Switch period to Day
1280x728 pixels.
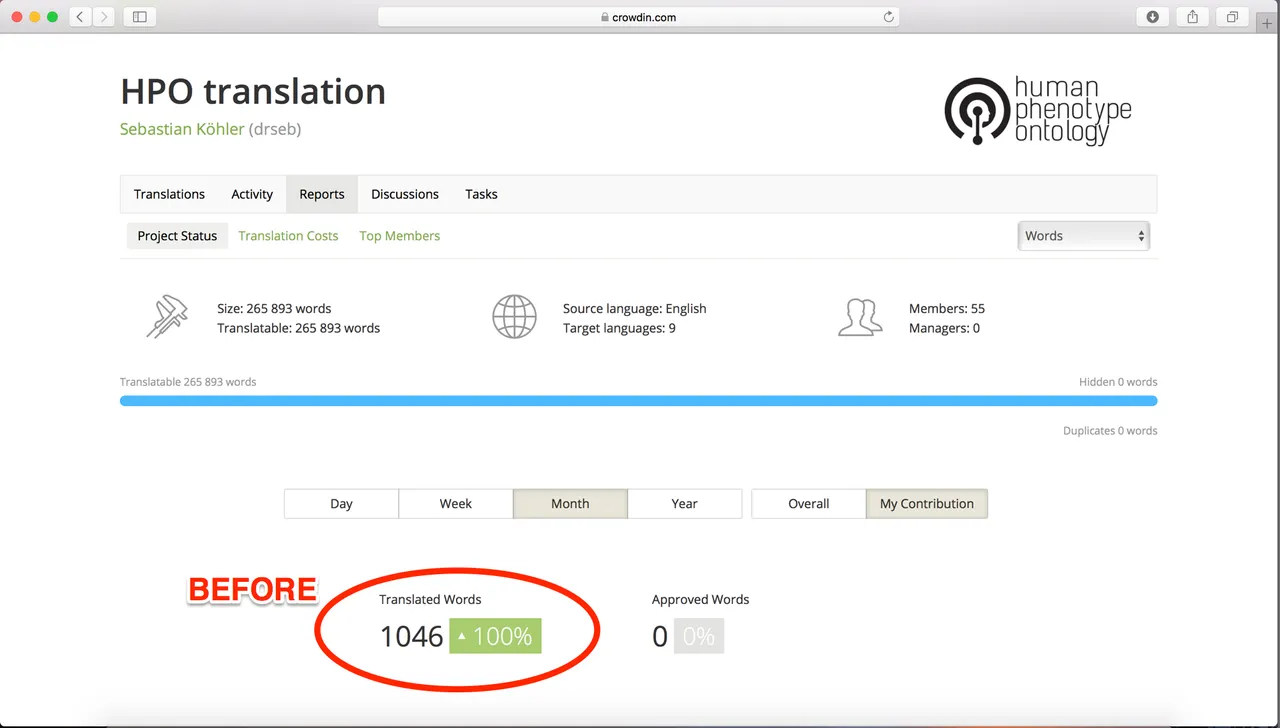(341, 504)
